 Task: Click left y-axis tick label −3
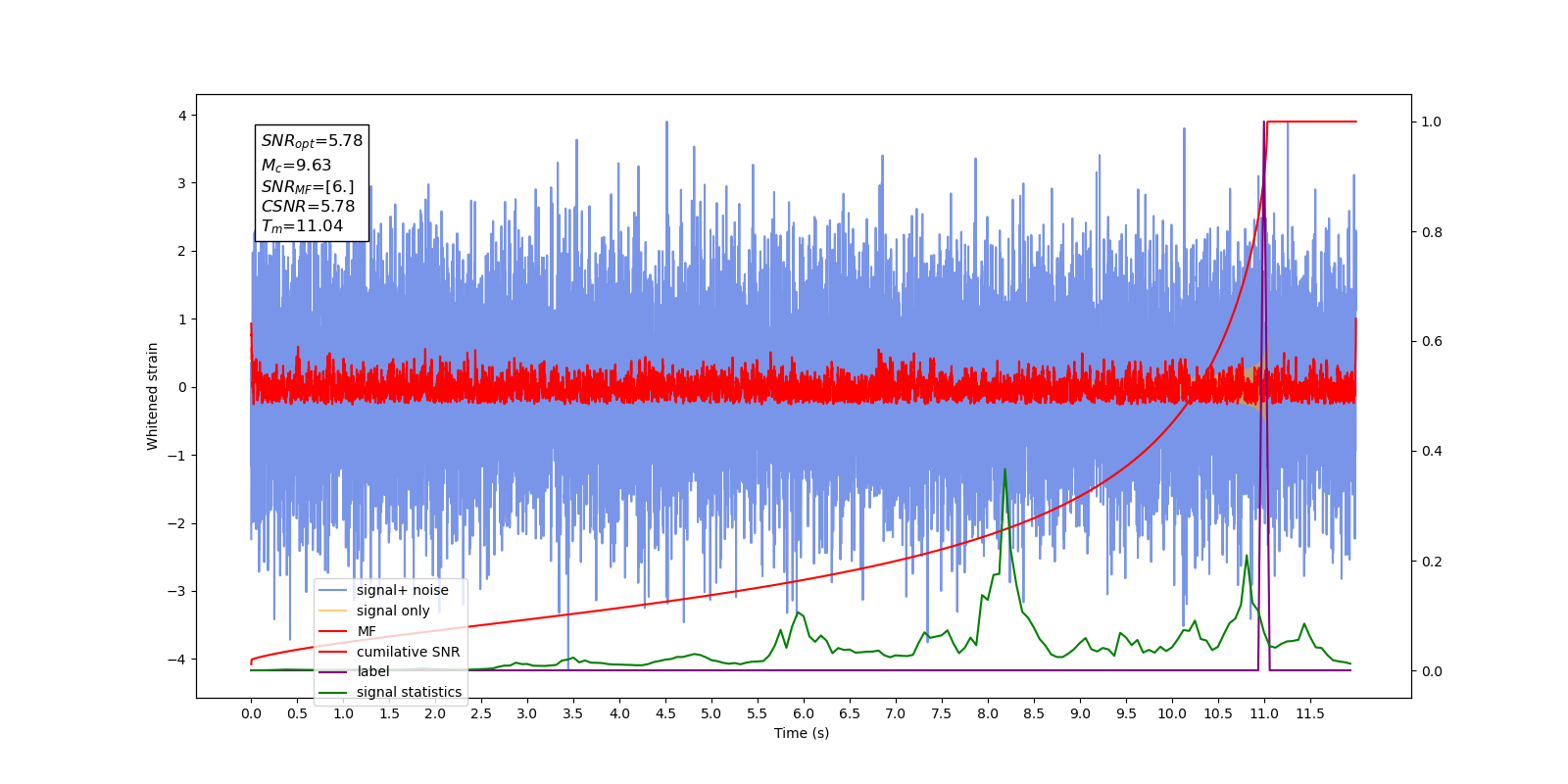175,591
